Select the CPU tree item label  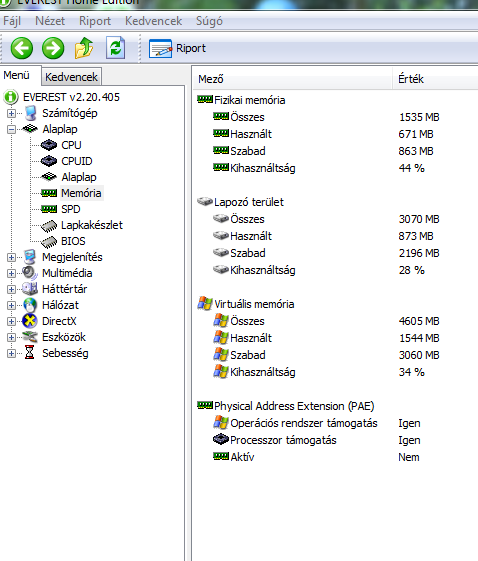click(71, 145)
